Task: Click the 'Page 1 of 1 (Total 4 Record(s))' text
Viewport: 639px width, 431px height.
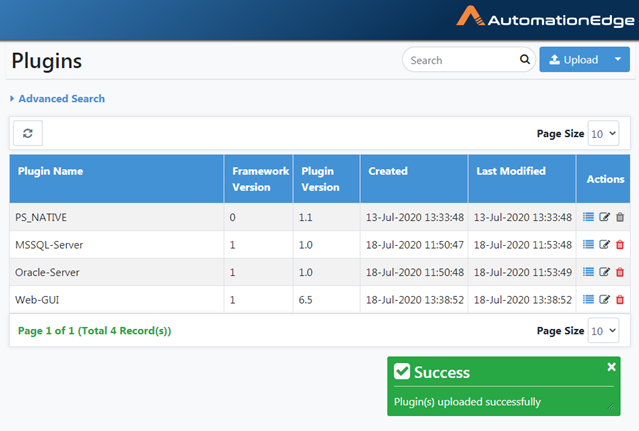Action: coord(95,331)
